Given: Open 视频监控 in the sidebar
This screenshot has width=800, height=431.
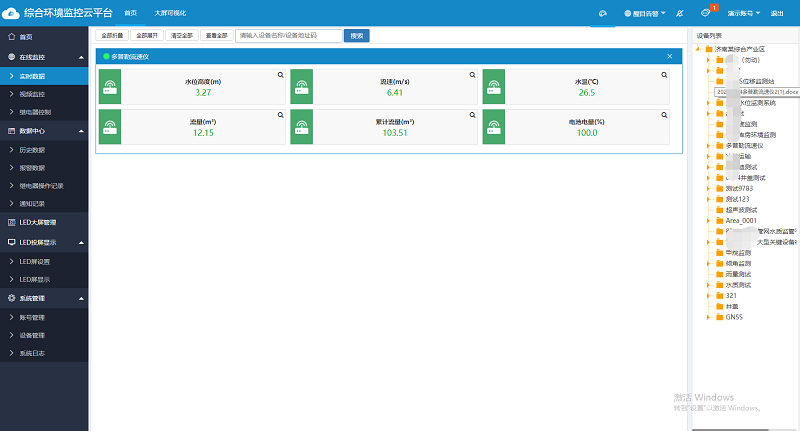Looking at the screenshot, I should [44, 94].
